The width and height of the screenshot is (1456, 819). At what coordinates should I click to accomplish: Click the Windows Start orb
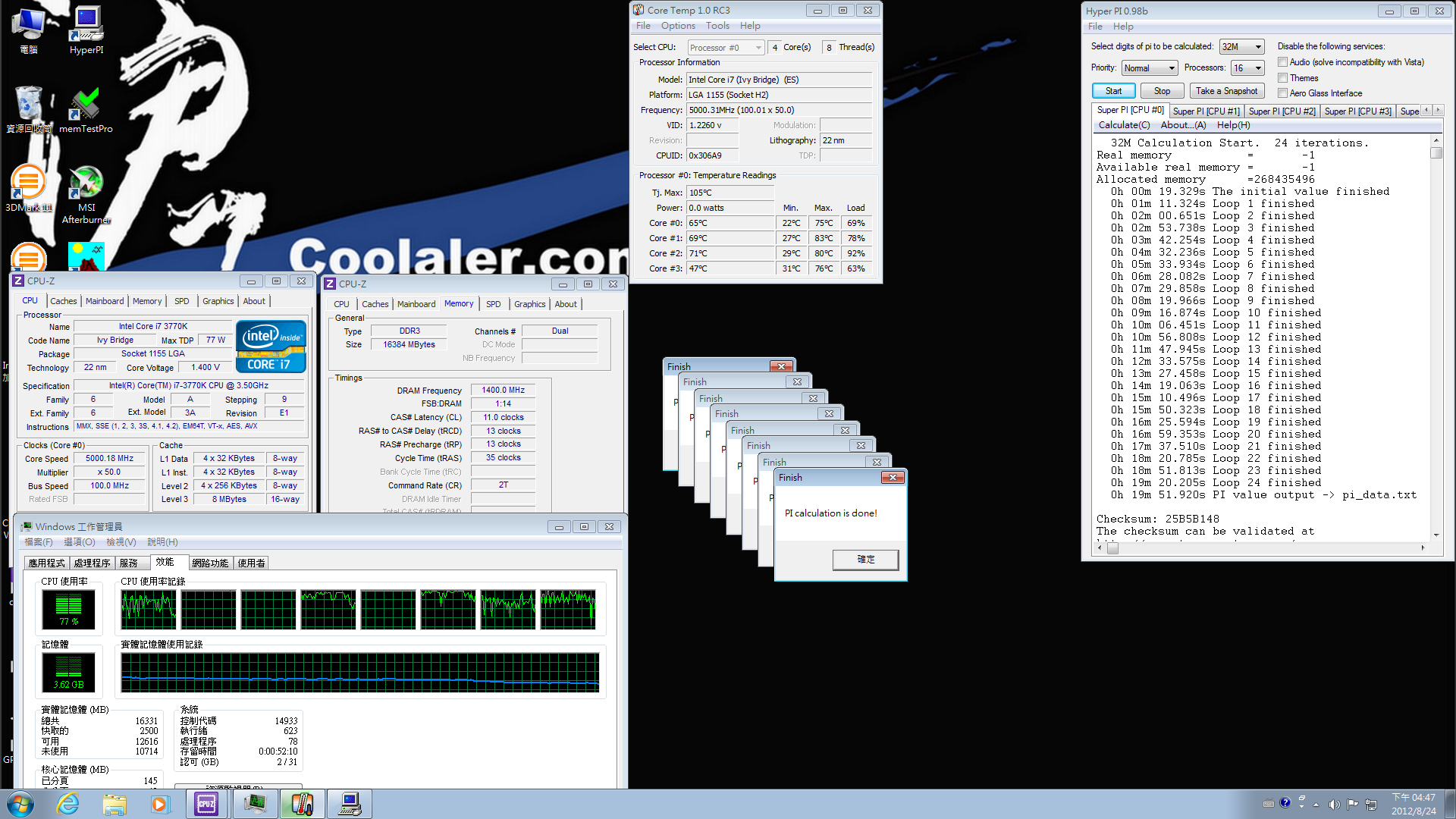point(20,804)
